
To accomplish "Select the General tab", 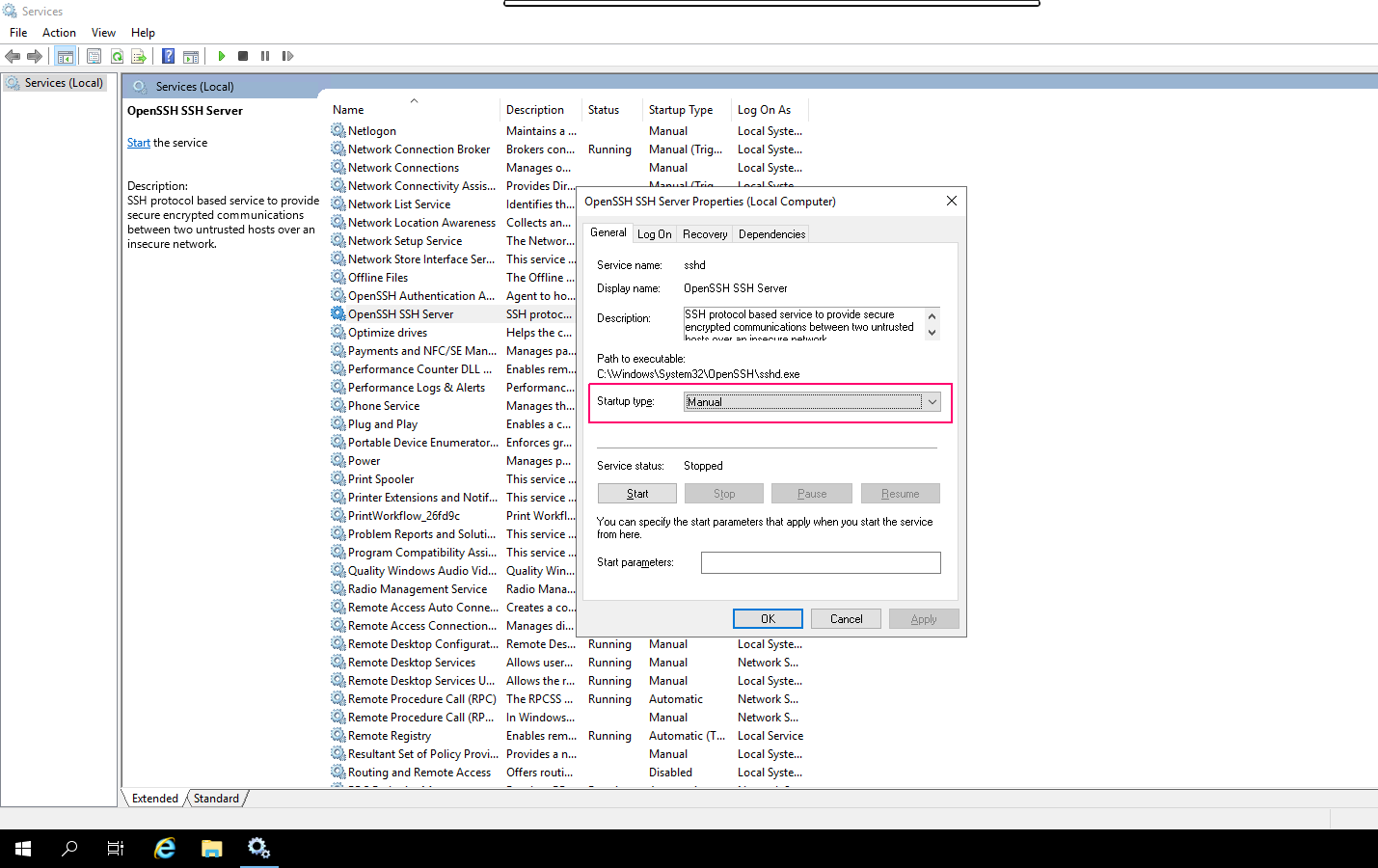I will tap(608, 232).
